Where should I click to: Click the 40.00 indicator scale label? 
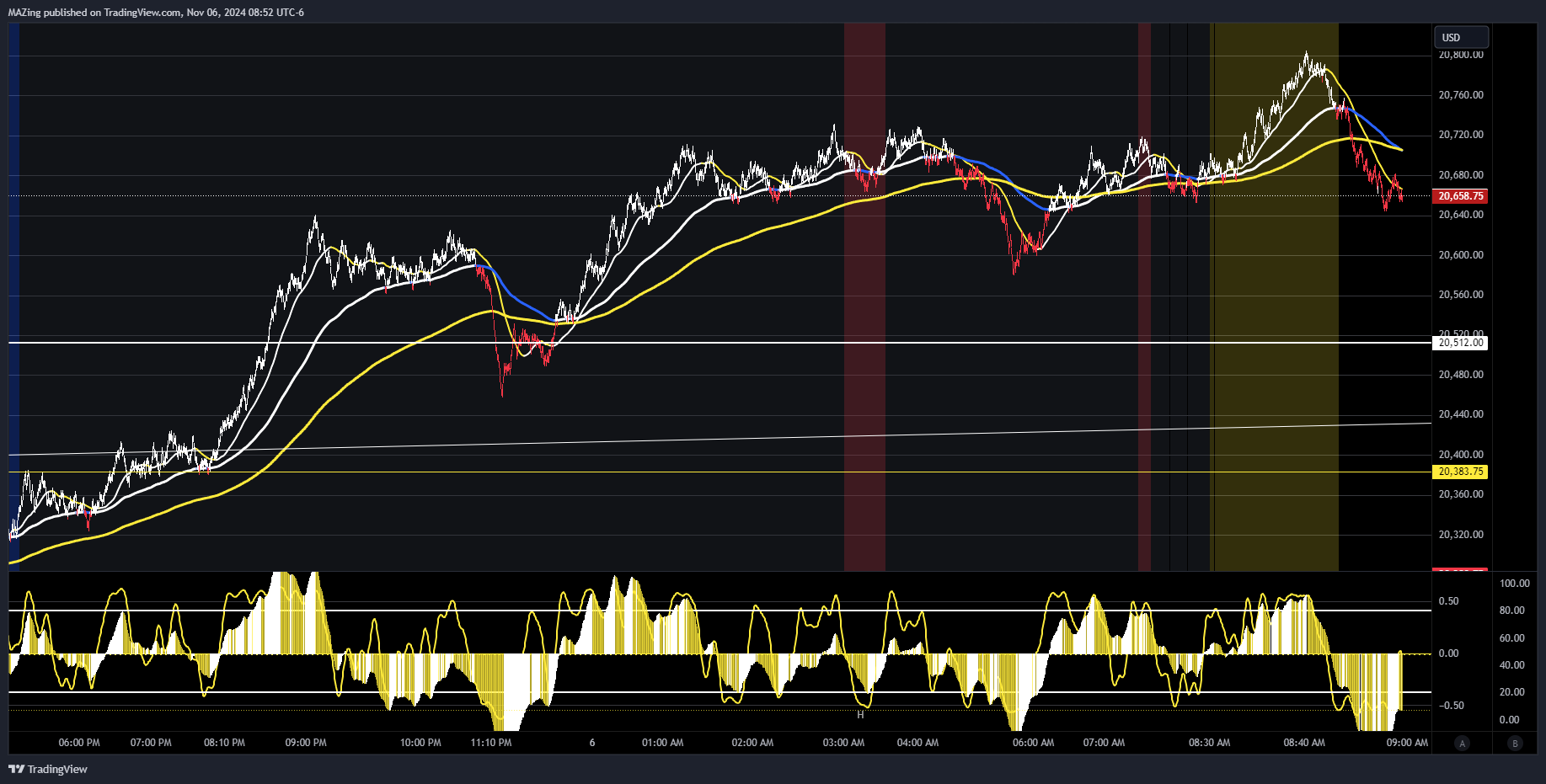pyautogui.click(x=1512, y=665)
